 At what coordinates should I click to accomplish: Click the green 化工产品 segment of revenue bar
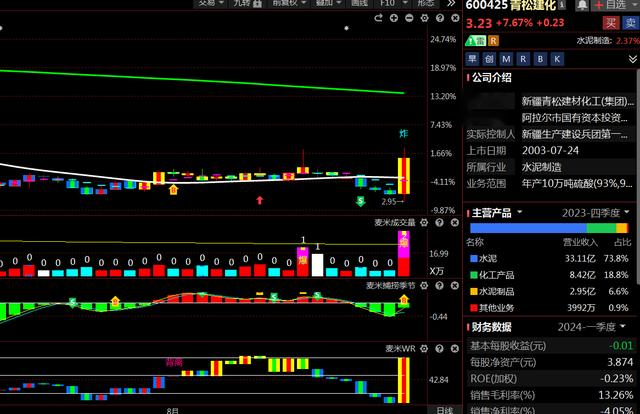[601, 228]
